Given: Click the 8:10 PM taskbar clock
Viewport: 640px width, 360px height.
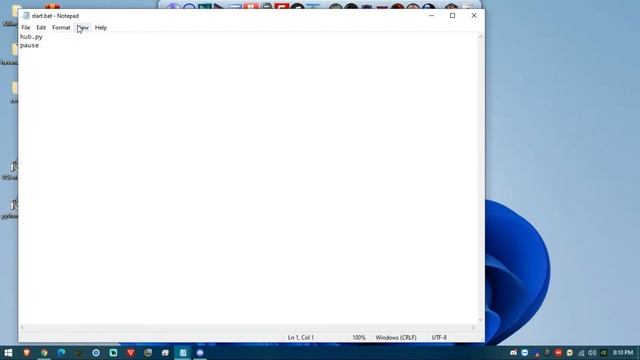Looking at the screenshot, I should point(623,353).
